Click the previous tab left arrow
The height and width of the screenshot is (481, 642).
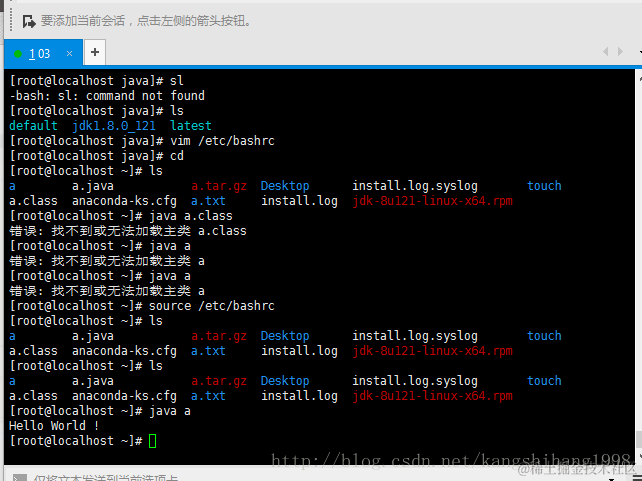pos(606,52)
